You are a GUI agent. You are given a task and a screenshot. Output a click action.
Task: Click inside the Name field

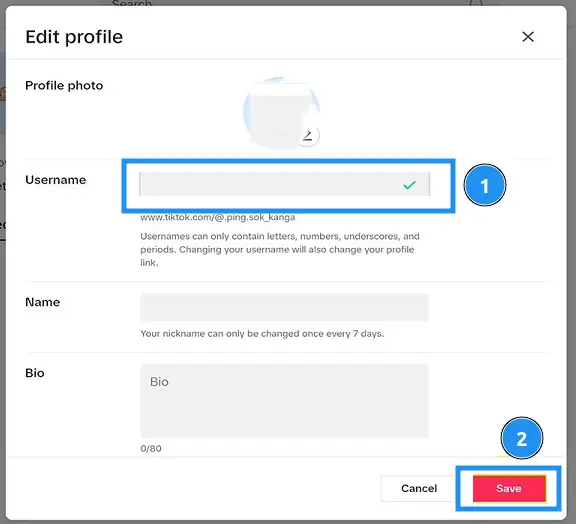click(x=284, y=307)
